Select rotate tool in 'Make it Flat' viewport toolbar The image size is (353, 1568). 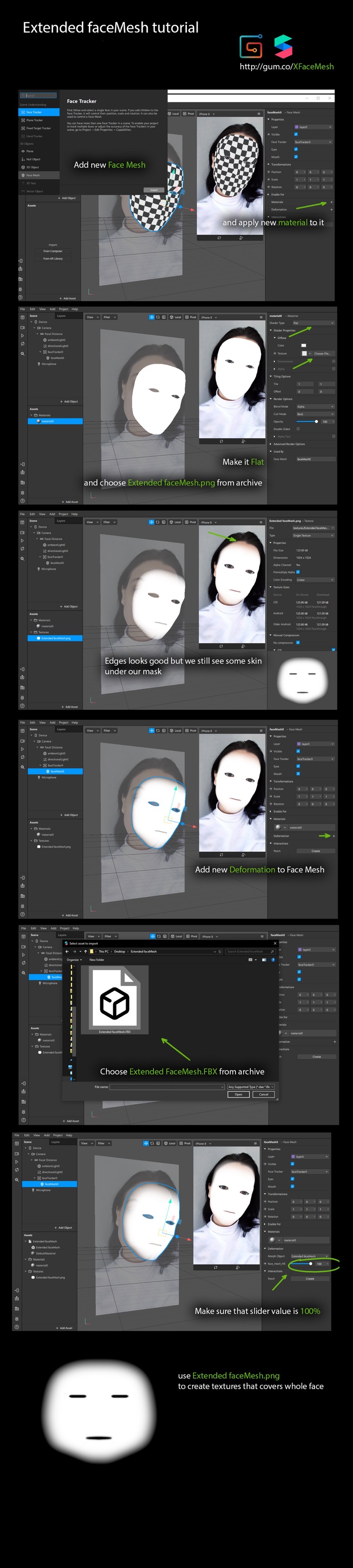pyautogui.click(x=157, y=317)
